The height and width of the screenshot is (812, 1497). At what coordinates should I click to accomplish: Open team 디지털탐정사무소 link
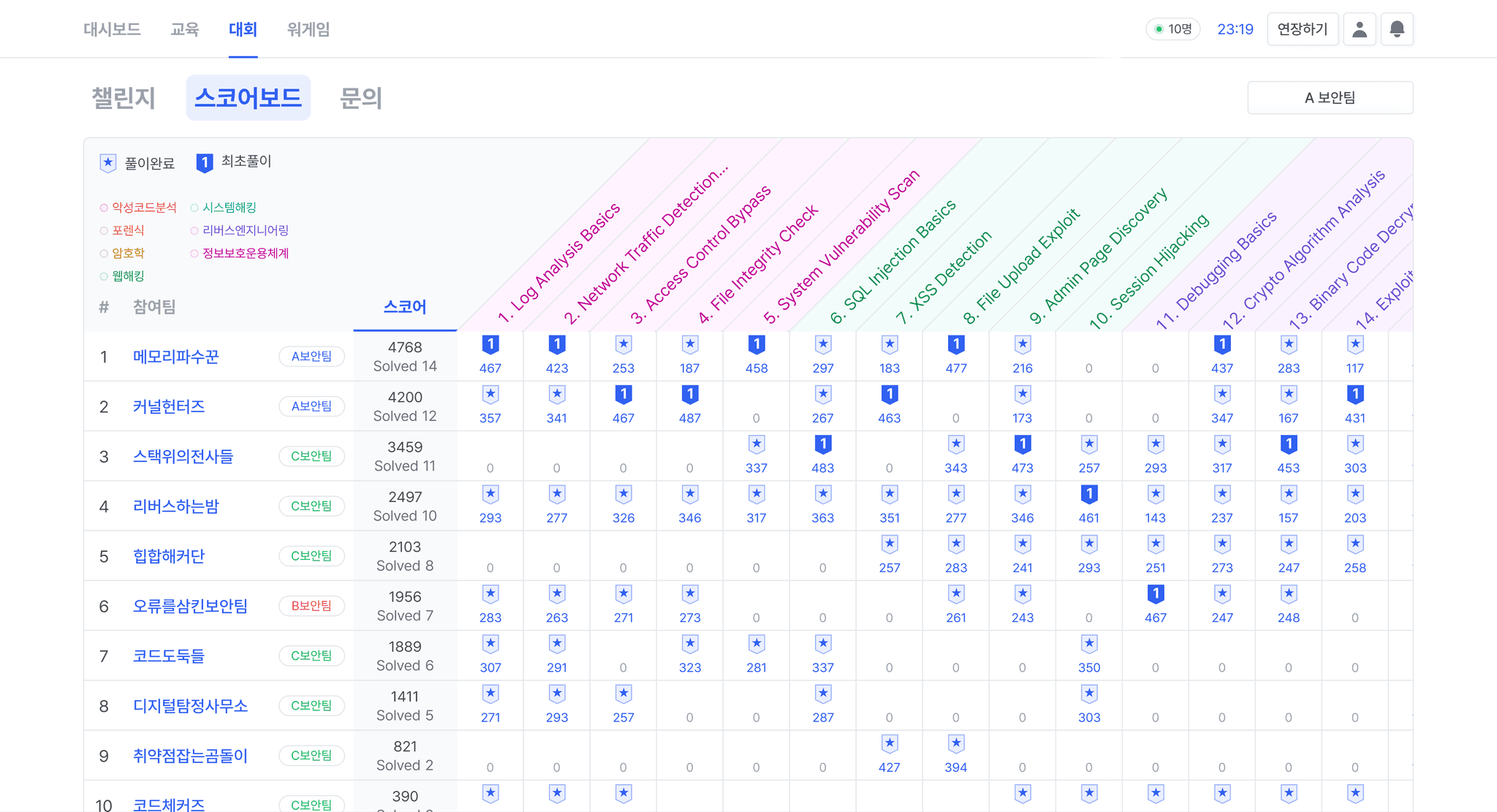[x=190, y=706]
